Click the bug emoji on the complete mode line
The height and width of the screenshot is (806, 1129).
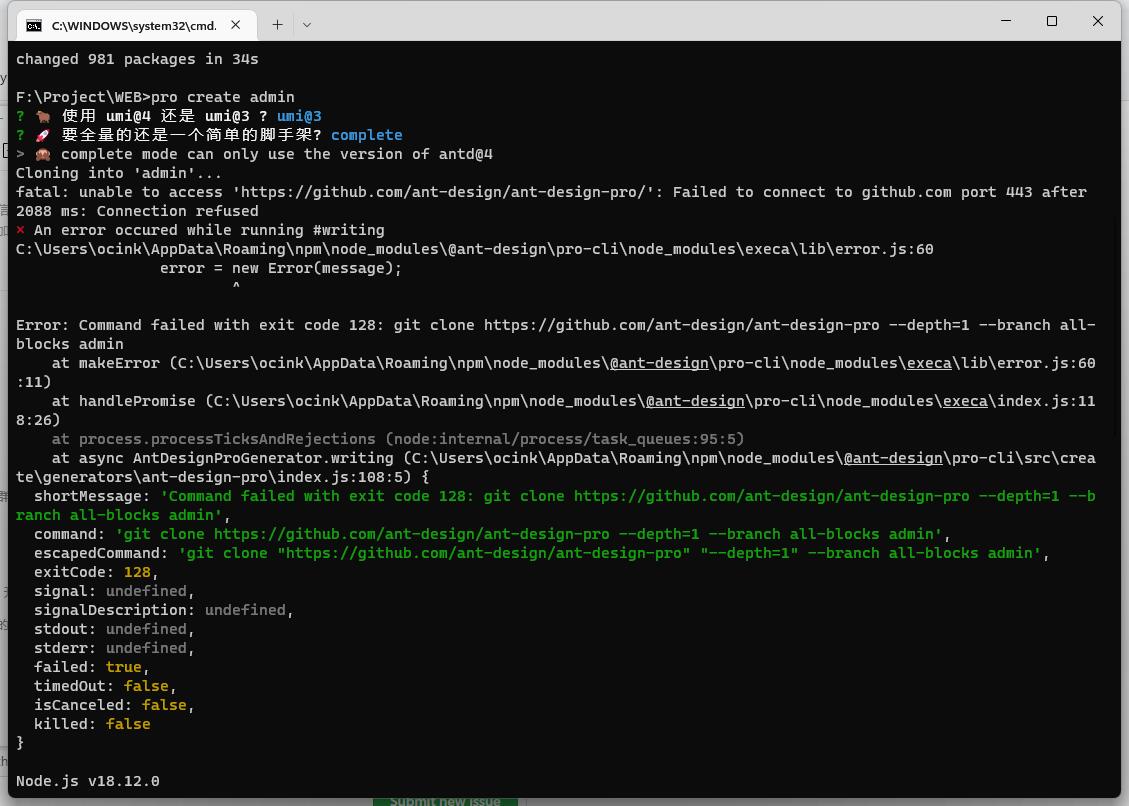pos(42,154)
